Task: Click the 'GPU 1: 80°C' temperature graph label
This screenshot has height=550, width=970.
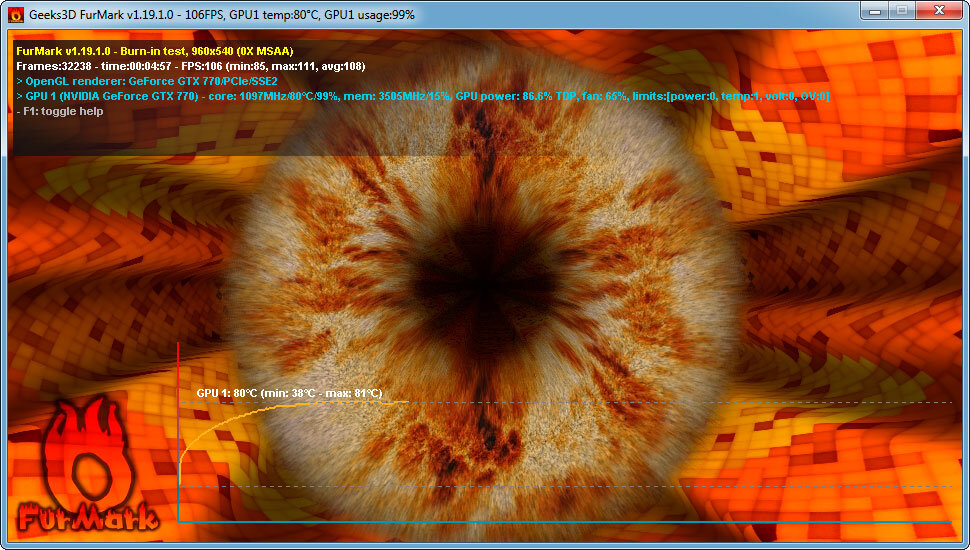Action: pyautogui.click(x=290, y=393)
